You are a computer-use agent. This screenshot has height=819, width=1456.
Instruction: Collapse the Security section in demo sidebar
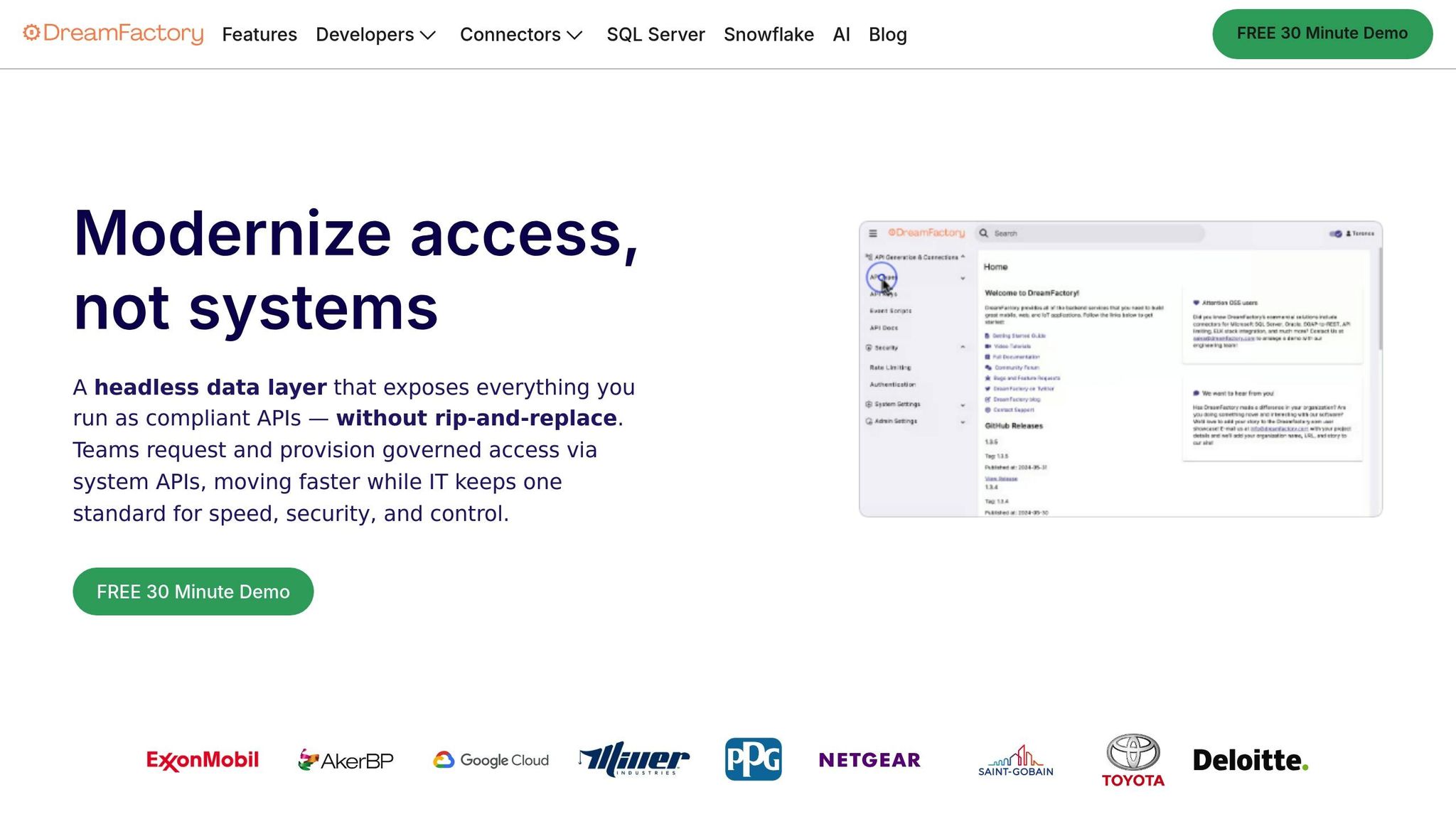point(963,348)
